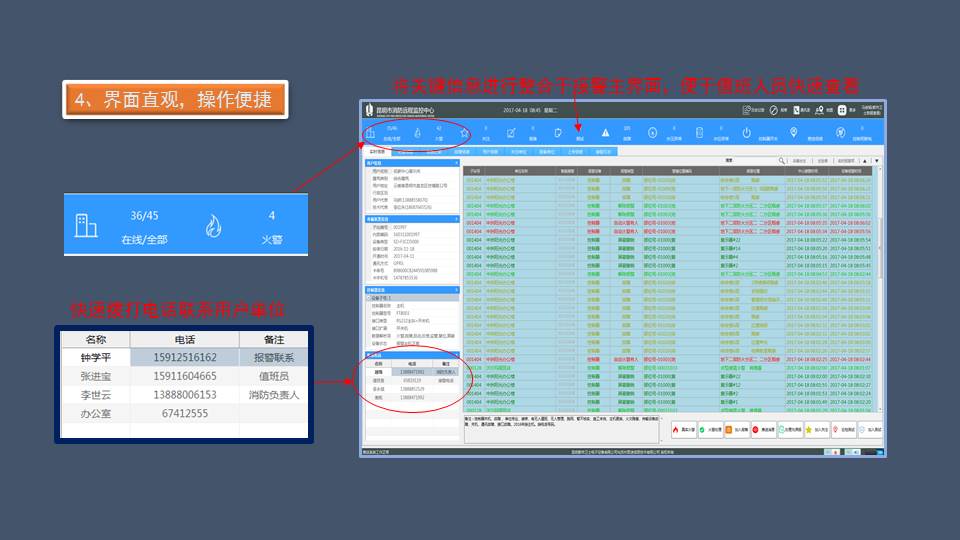Select phone number 15911604665
The height and width of the screenshot is (540, 960).
[185, 376]
